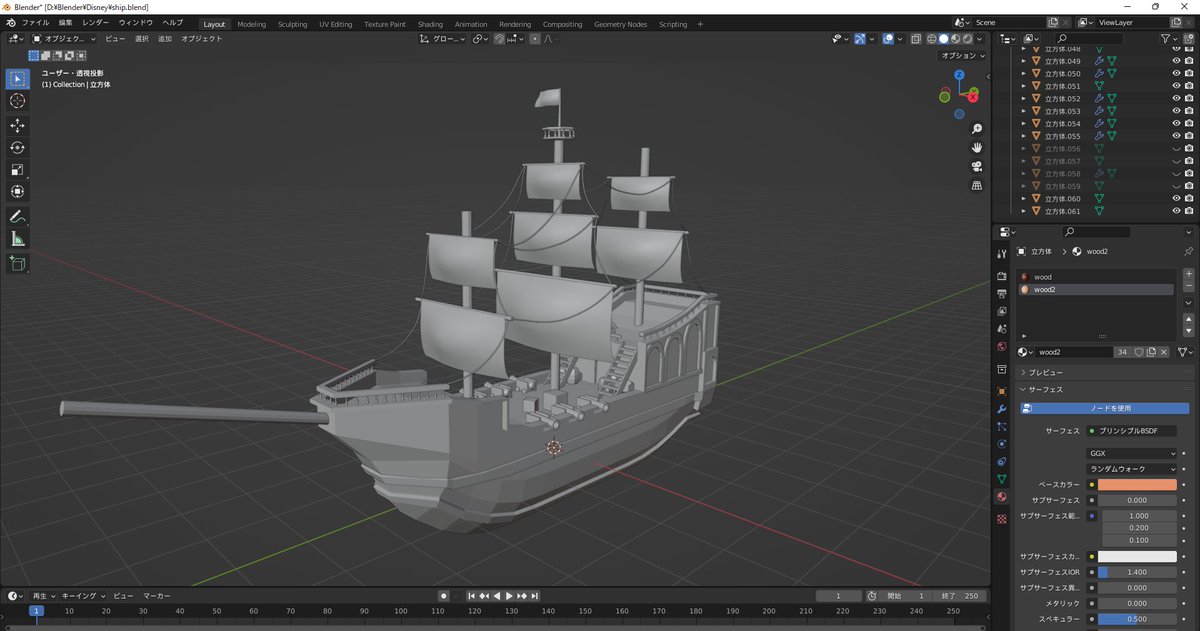1200x631 pixels.
Task: Open the レンダー menu
Action: coord(96,22)
